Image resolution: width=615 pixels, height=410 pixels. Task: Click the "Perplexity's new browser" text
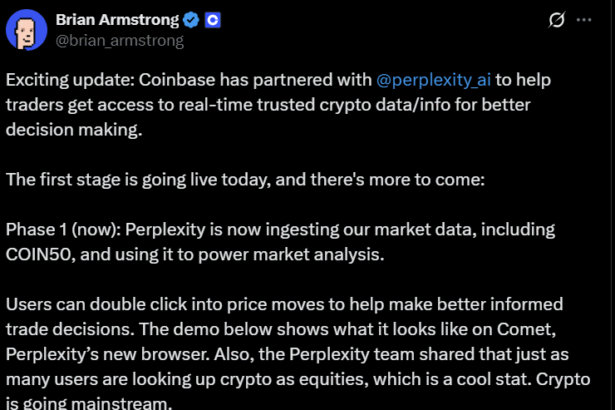(100, 351)
